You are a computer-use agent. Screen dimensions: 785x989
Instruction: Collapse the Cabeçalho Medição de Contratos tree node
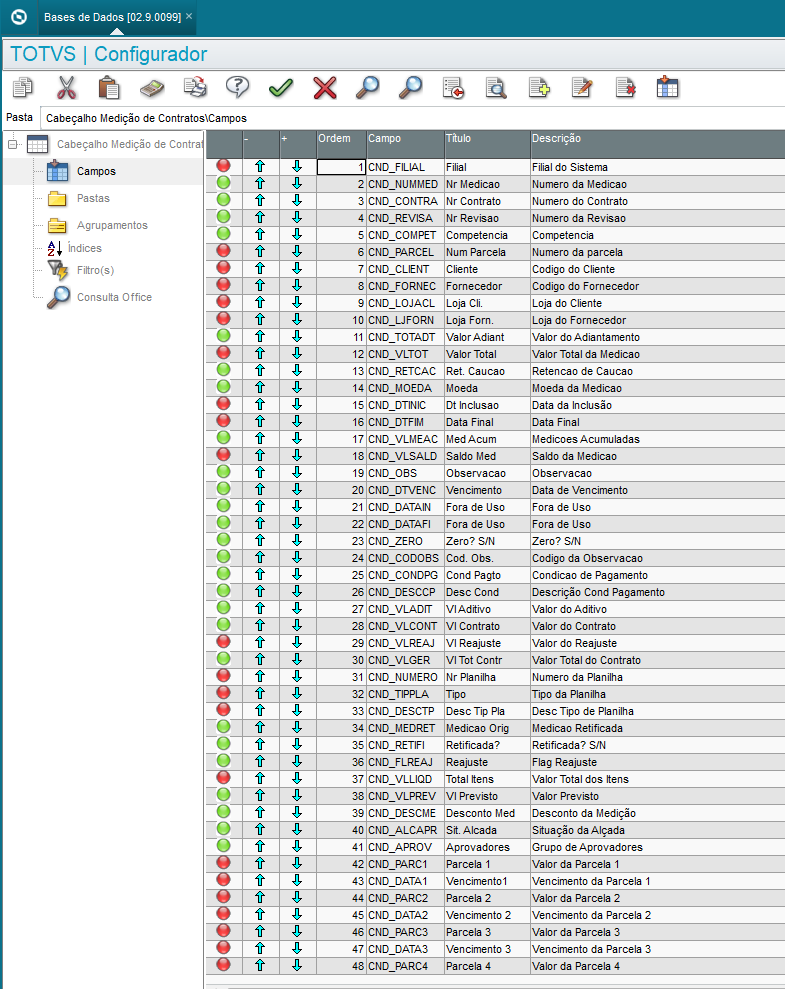pyautogui.click(x=12, y=144)
